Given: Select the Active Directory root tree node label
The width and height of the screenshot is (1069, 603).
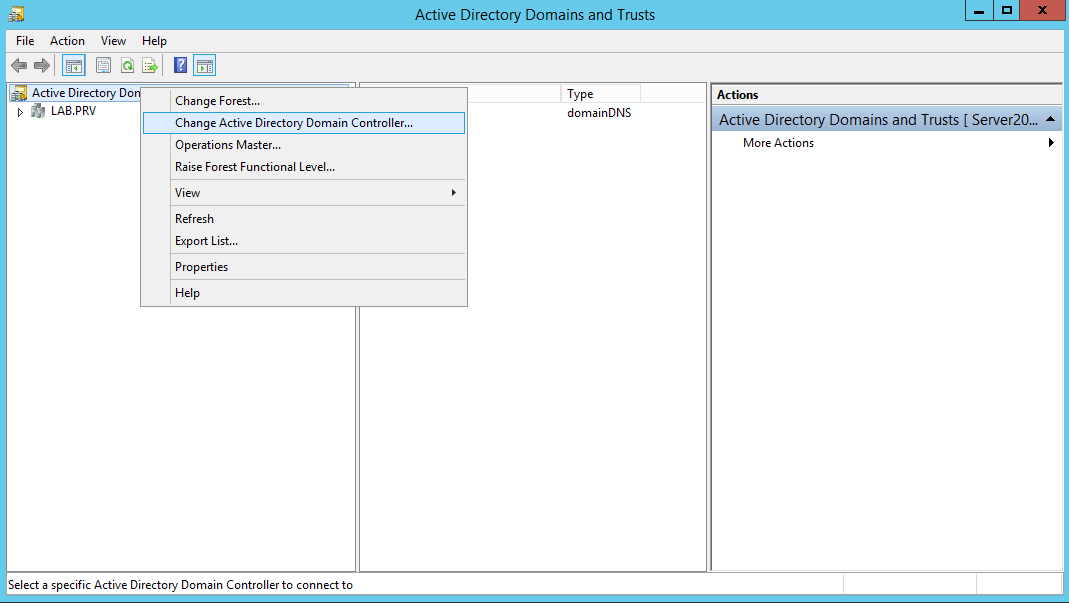Looking at the screenshot, I should click(86, 93).
